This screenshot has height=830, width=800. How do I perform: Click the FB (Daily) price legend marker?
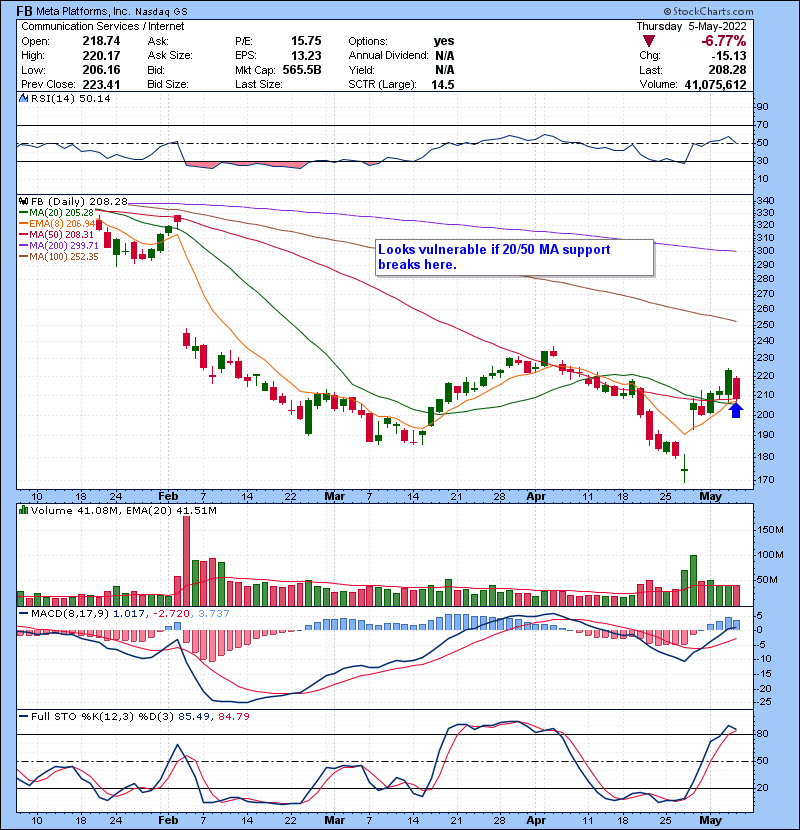pyautogui.click(x=22, y=201)
